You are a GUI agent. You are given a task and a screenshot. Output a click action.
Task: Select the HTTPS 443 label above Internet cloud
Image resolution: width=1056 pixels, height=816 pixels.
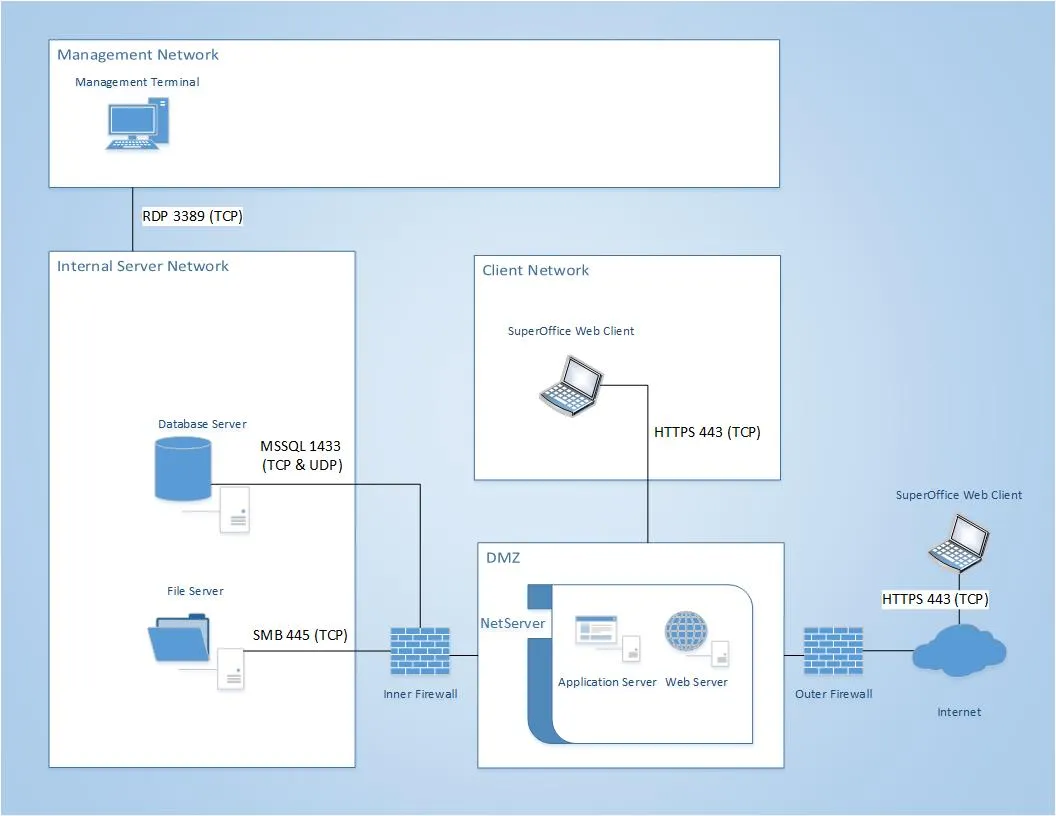935,599
